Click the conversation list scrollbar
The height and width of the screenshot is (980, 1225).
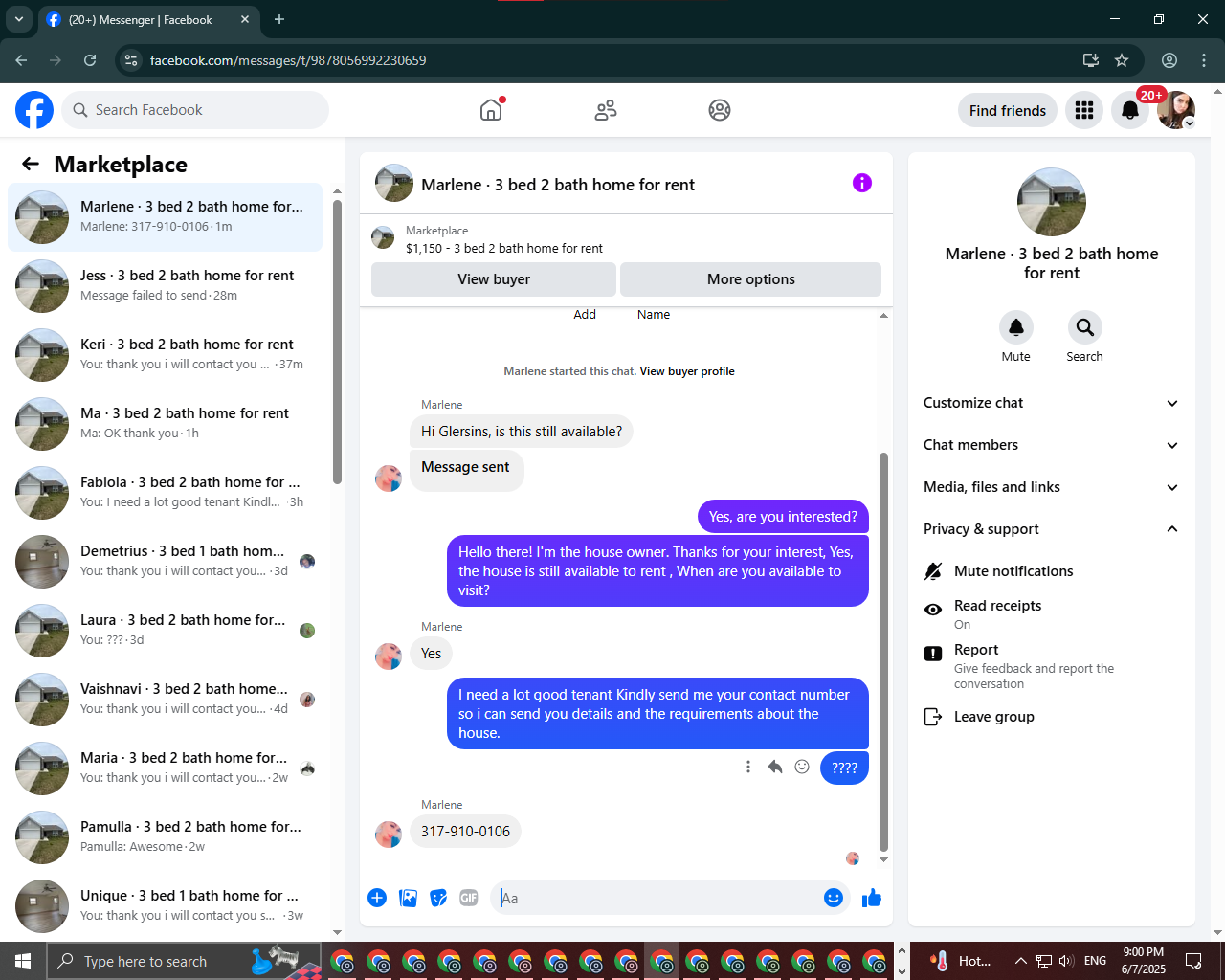click(337, 340)
